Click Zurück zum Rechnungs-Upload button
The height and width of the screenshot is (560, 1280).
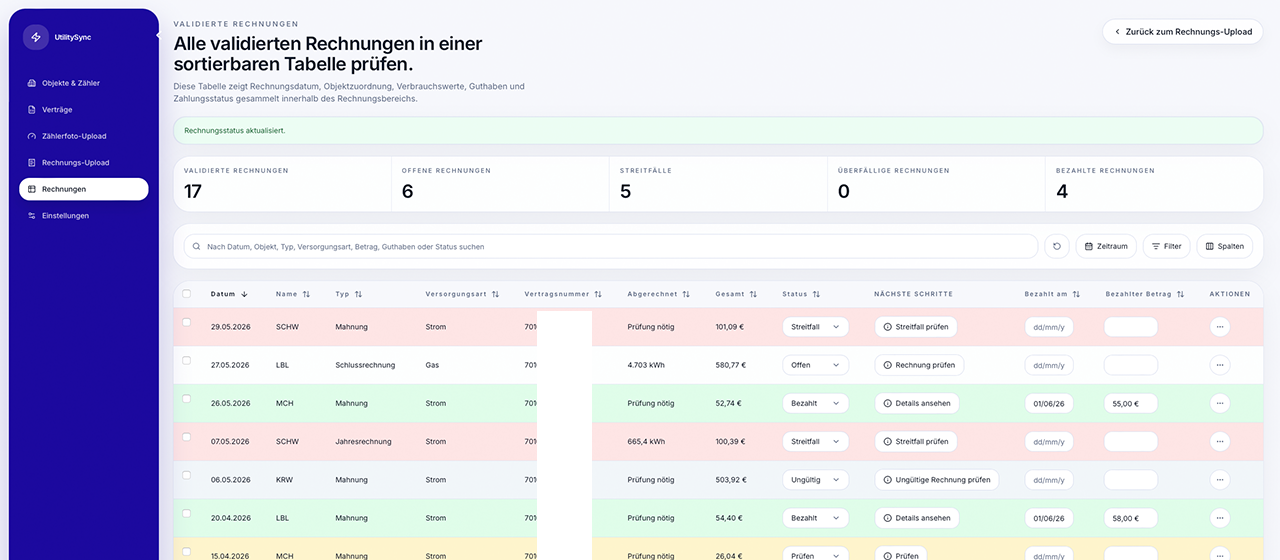coord(1182,32)
